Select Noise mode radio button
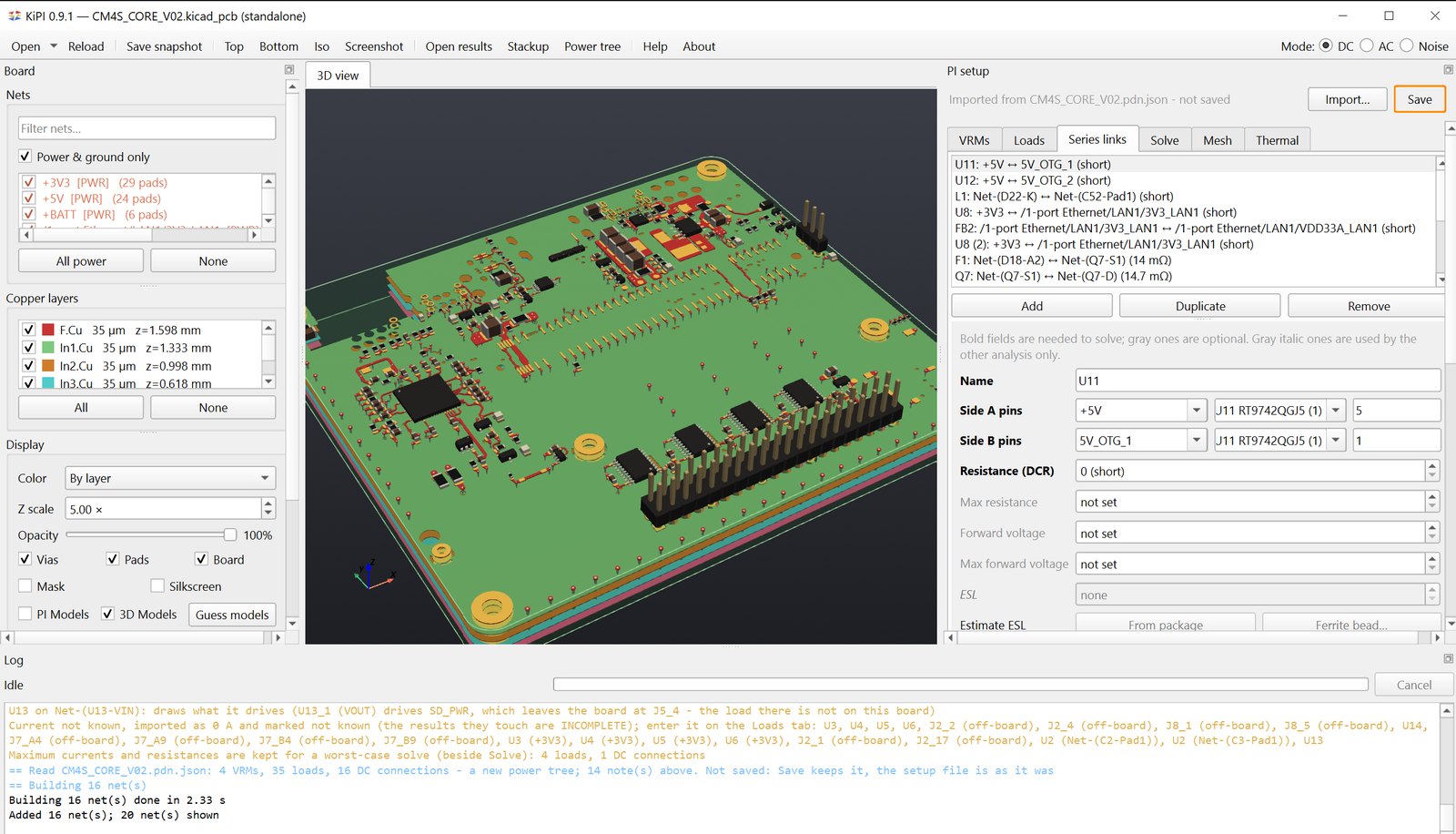The width and height of the screenshot is (1456, 834). click(1407, 46)
